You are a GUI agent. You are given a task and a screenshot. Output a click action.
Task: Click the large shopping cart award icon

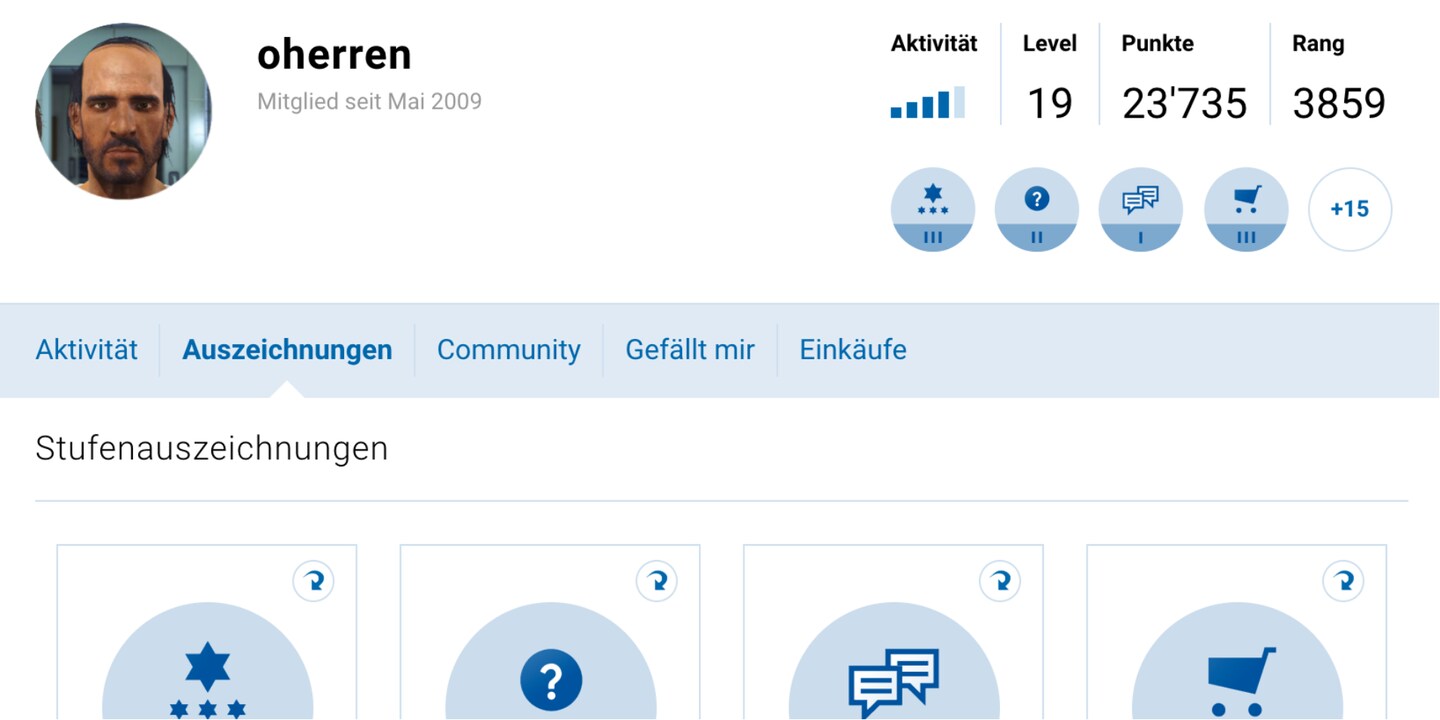[1237, 662]
